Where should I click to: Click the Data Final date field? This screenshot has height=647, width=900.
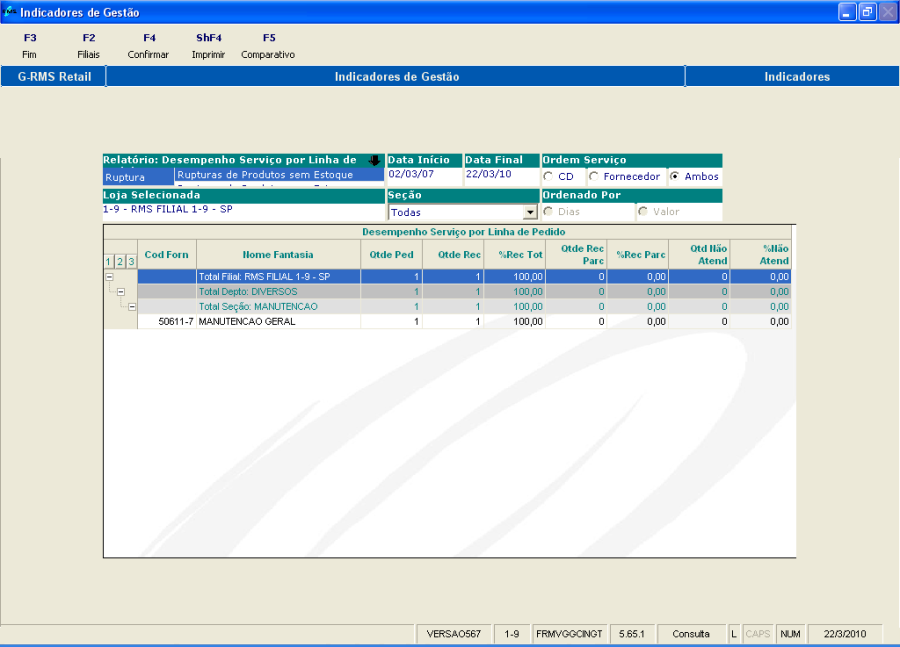point(502,175)
